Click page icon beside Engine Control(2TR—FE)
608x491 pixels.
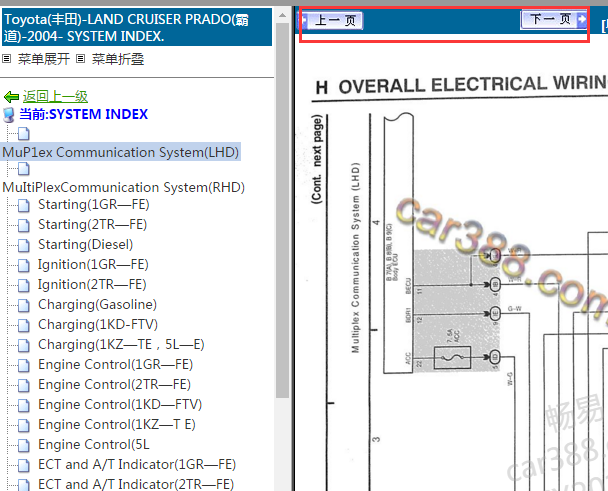click(24, 386)
